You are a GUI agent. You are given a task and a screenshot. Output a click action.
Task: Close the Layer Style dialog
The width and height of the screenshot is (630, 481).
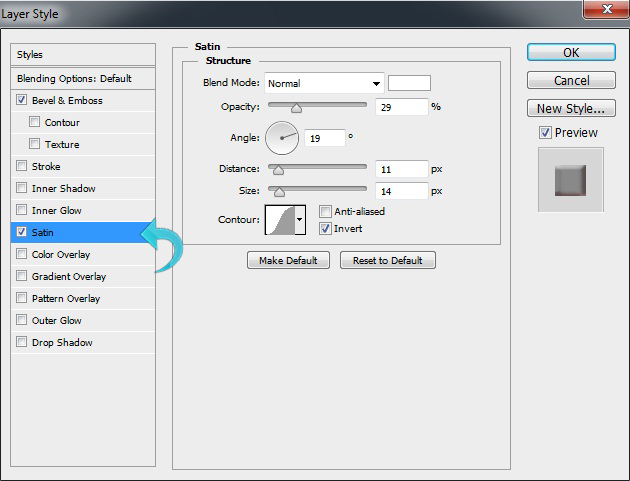click(x=606, y=9)
